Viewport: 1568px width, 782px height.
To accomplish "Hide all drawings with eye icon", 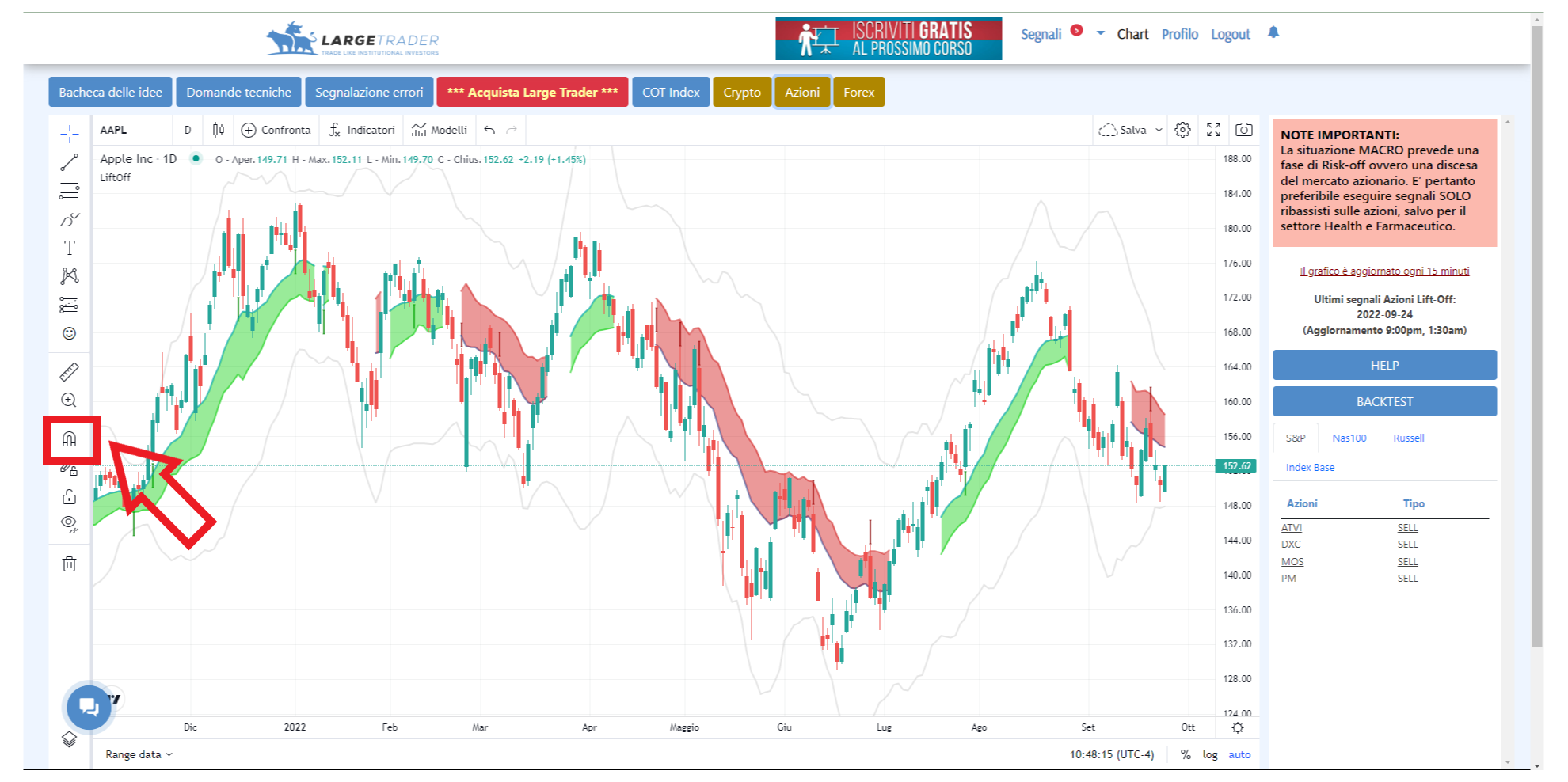I will (x=70, y=524).
